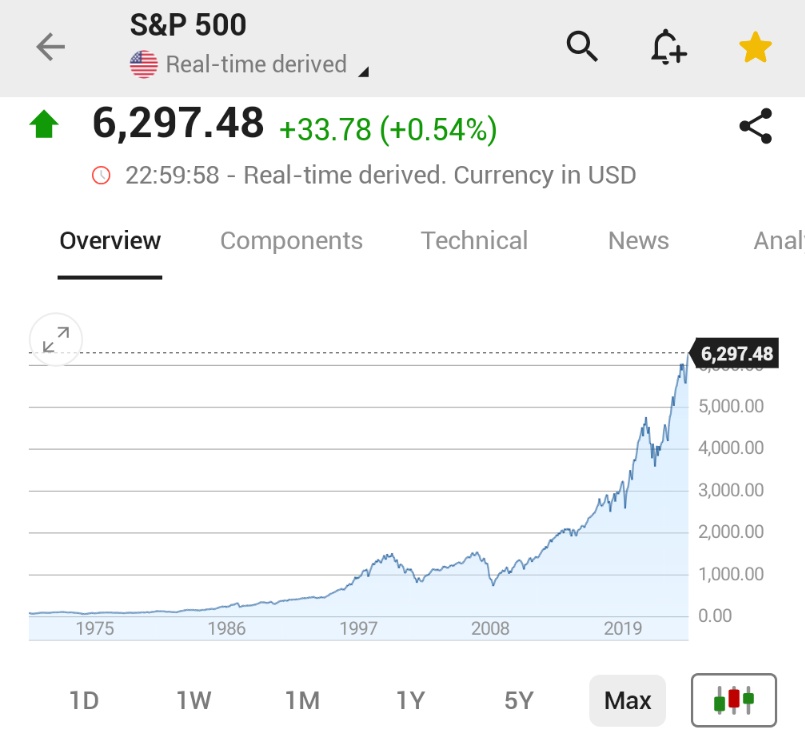
Task: Tap the 3,000.00 price axis label
Action: [731, 490]
